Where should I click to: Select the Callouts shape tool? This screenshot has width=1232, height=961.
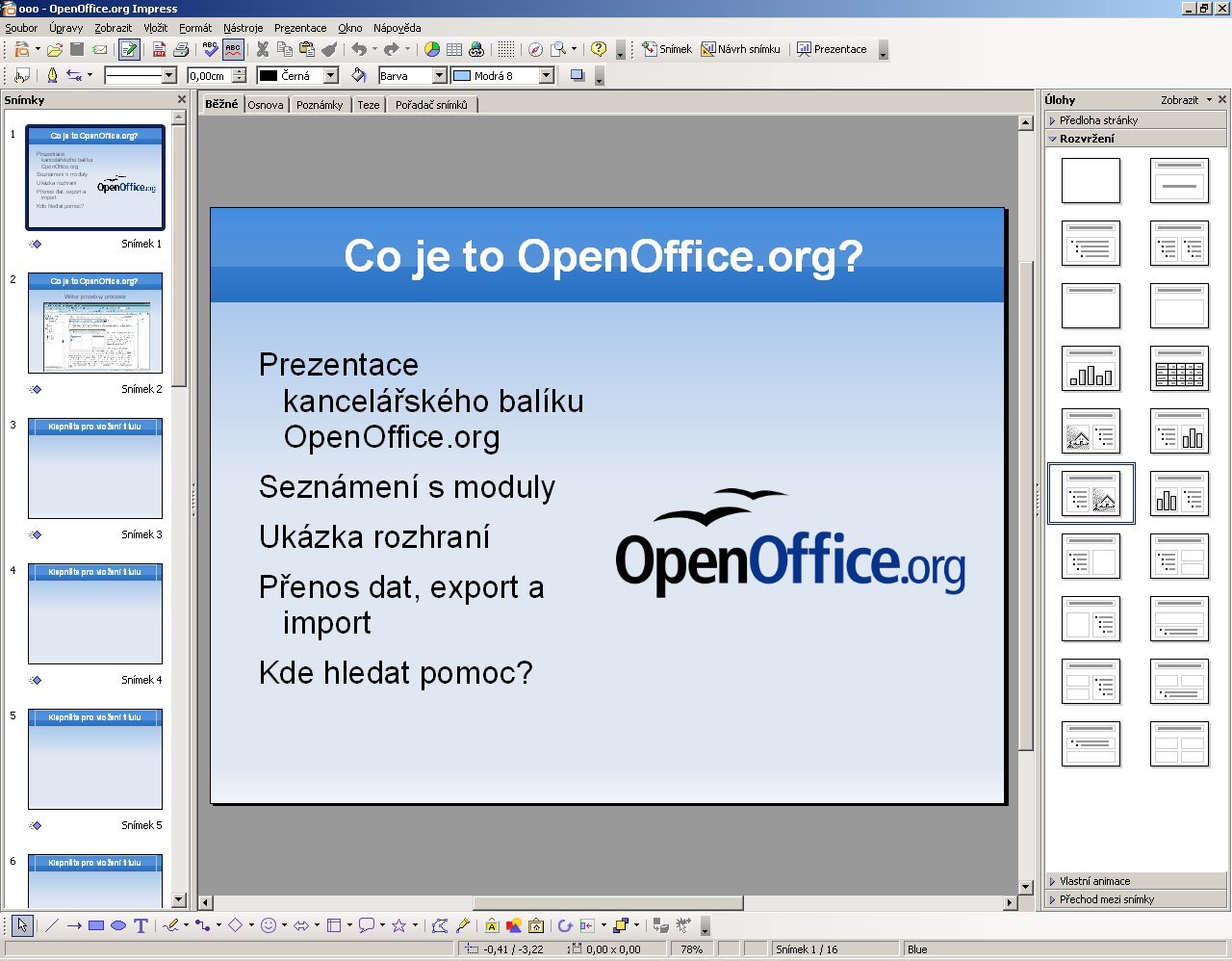coord(367,925)
